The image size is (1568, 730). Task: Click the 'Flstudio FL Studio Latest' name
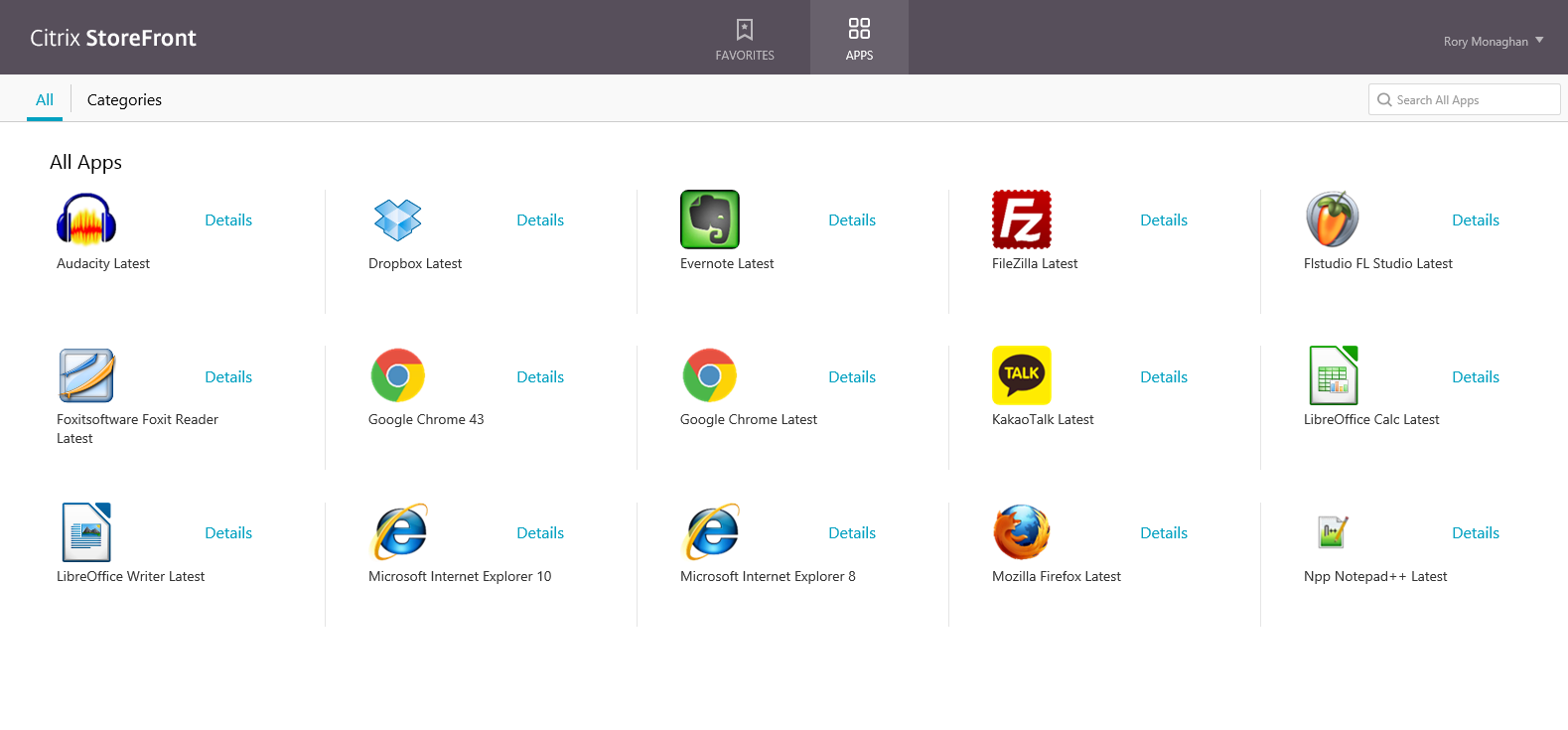1378,263
